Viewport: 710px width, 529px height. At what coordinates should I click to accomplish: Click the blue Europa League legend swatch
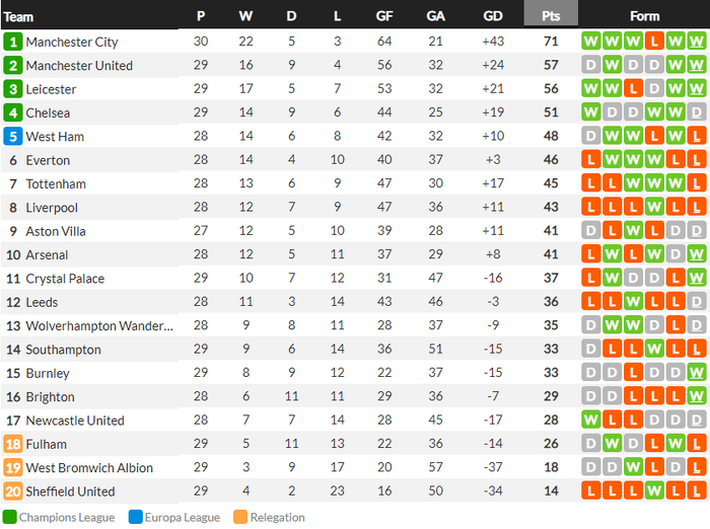pos(136,517)
